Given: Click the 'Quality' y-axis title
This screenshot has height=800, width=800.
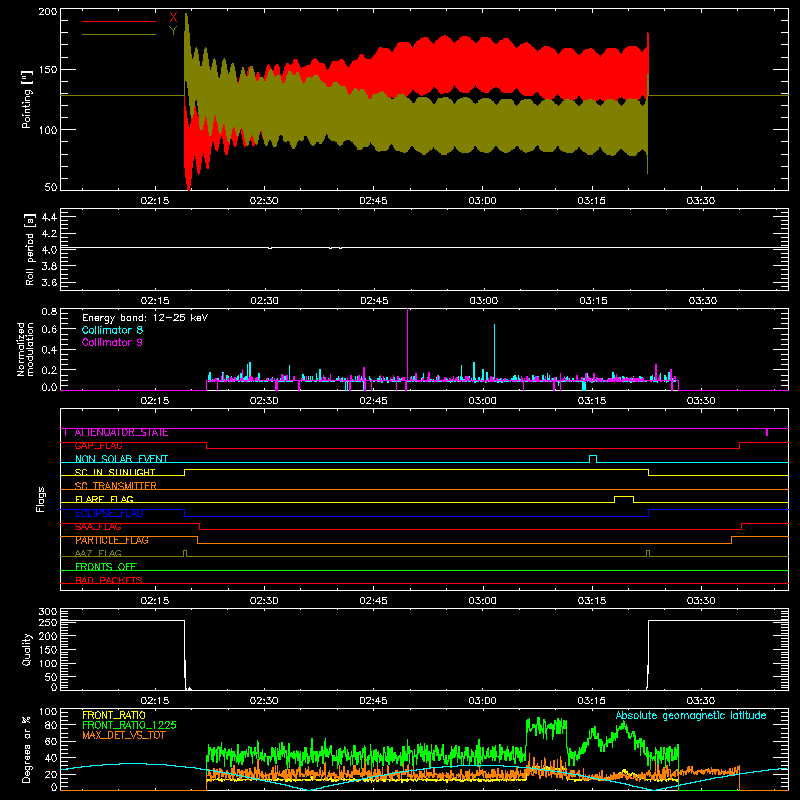Looking at the screenshot, I should coord(27,649).
